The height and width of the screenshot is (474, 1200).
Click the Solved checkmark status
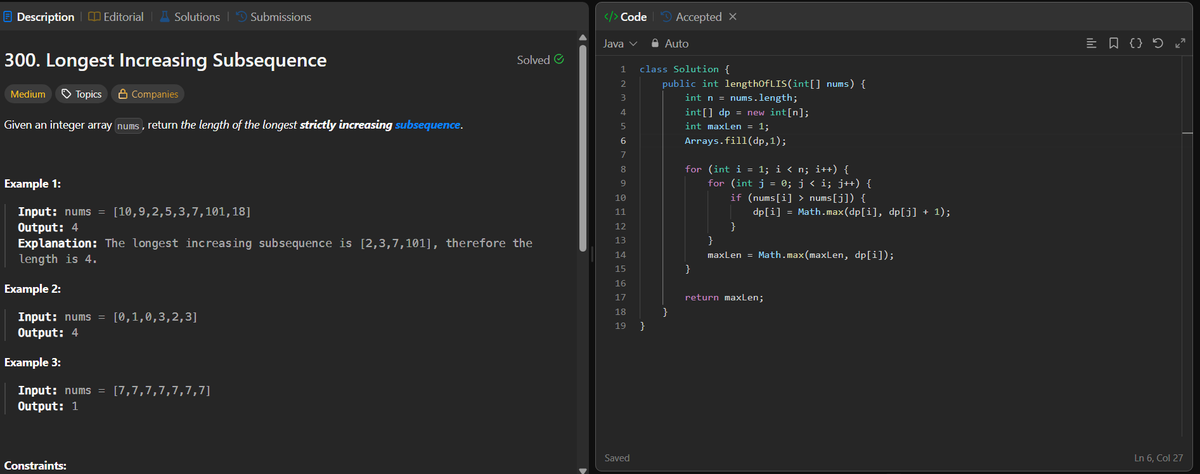point(540,60)
